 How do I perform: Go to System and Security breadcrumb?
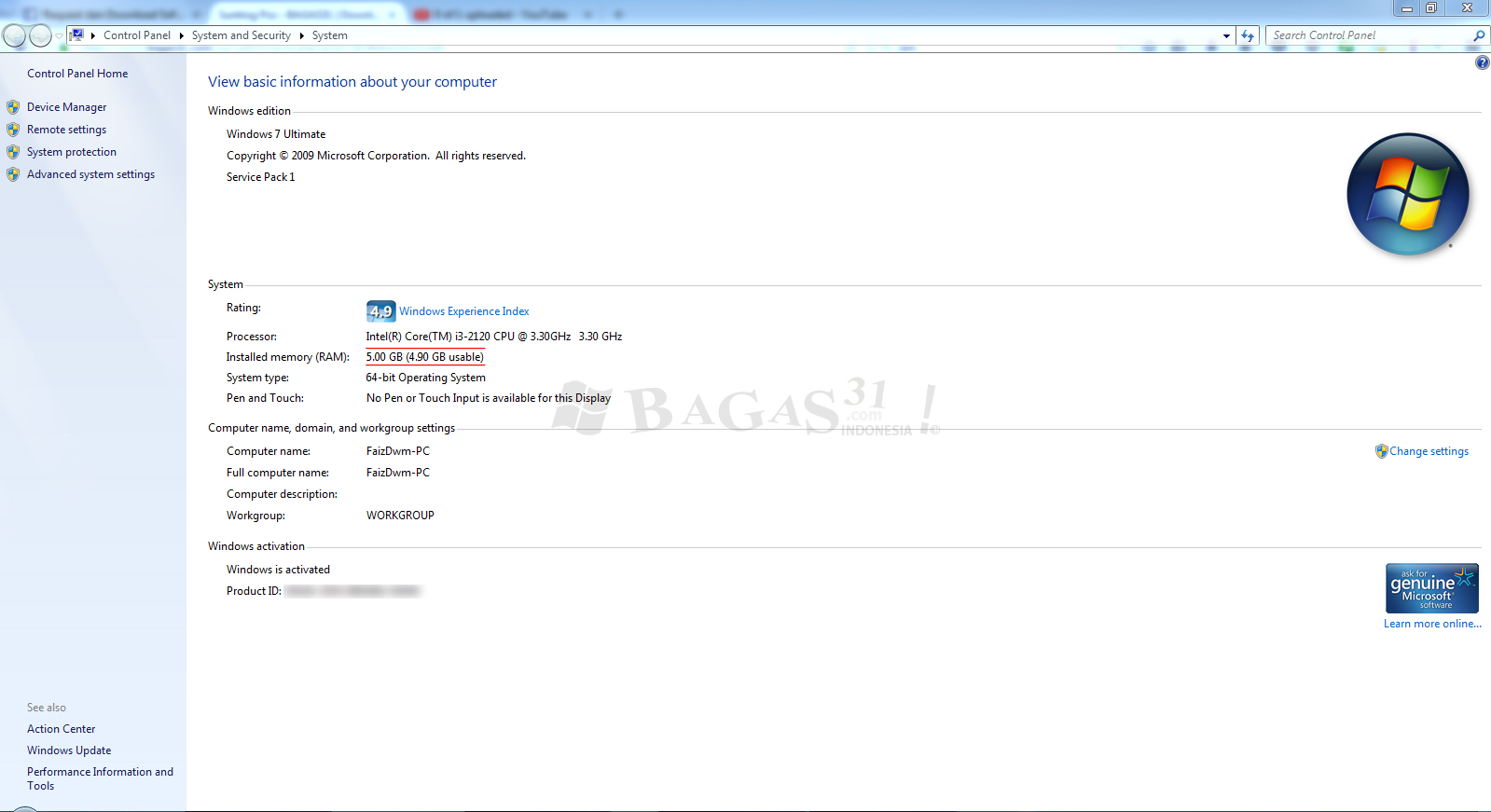(241, 35)
